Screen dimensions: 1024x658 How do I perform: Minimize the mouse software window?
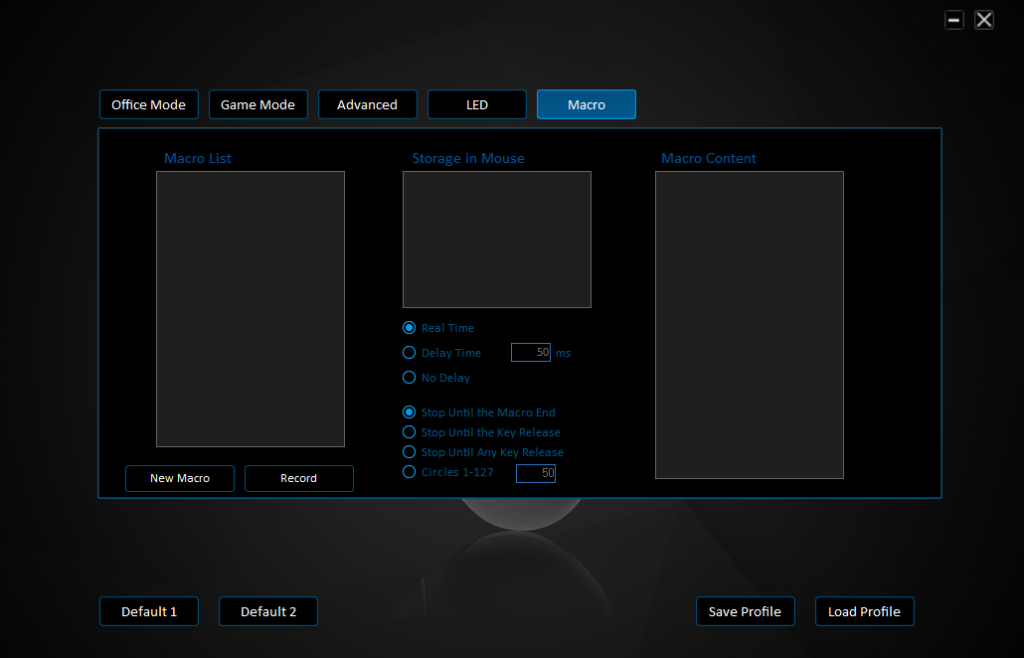pos(954,20)
